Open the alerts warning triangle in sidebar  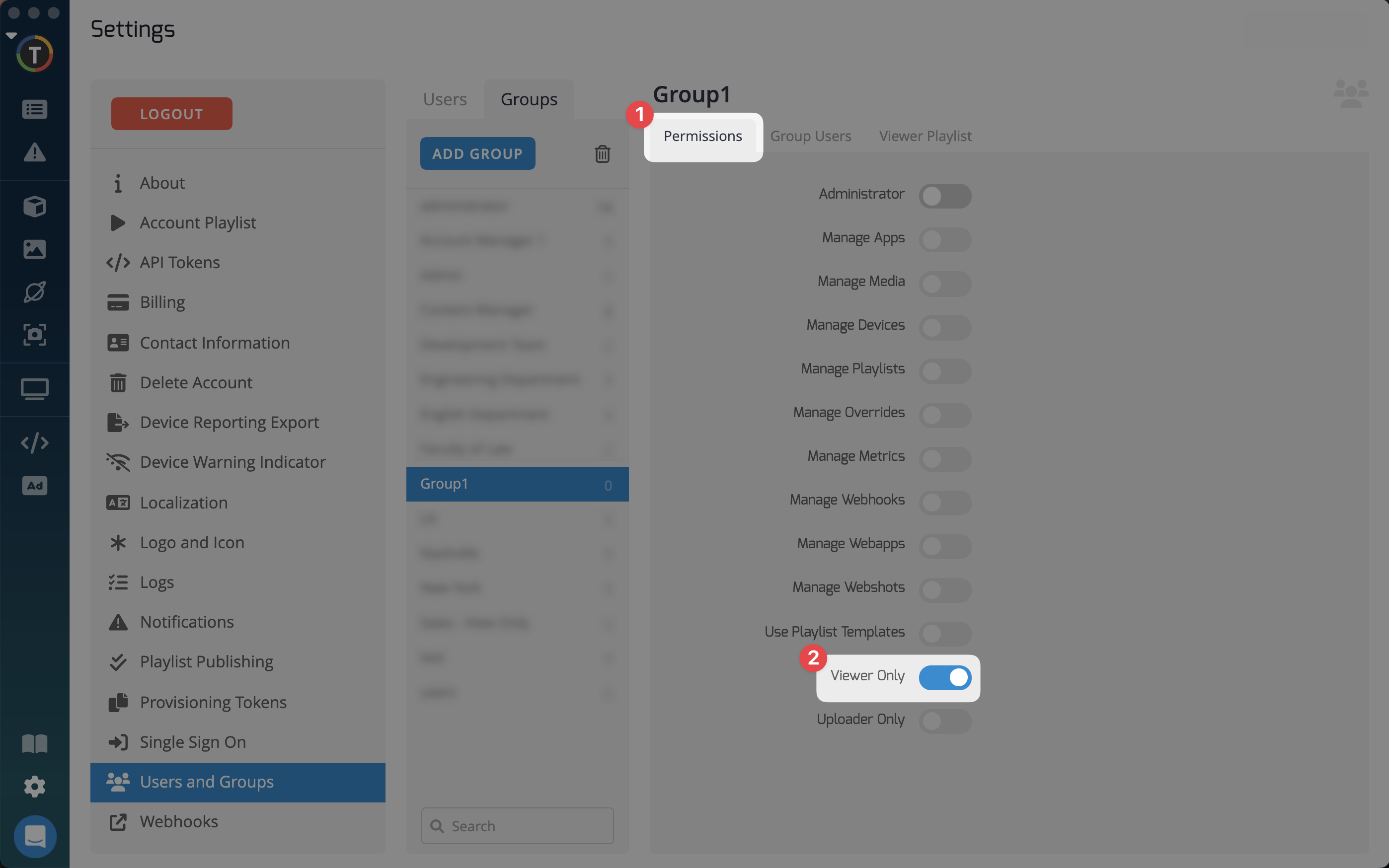pos(34,152)
